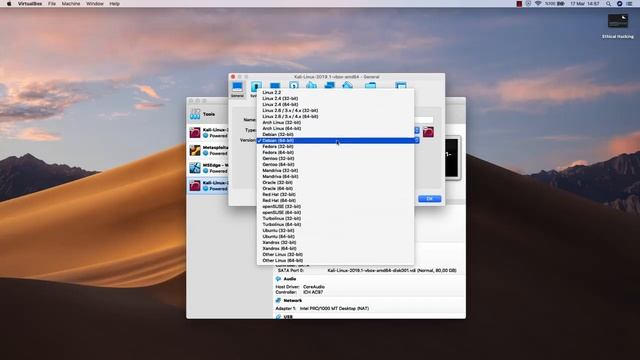This screenshot has height=360, width=640.
Task: Click the Debian OS type icon beside Type
Action: [x=428, y=132]
